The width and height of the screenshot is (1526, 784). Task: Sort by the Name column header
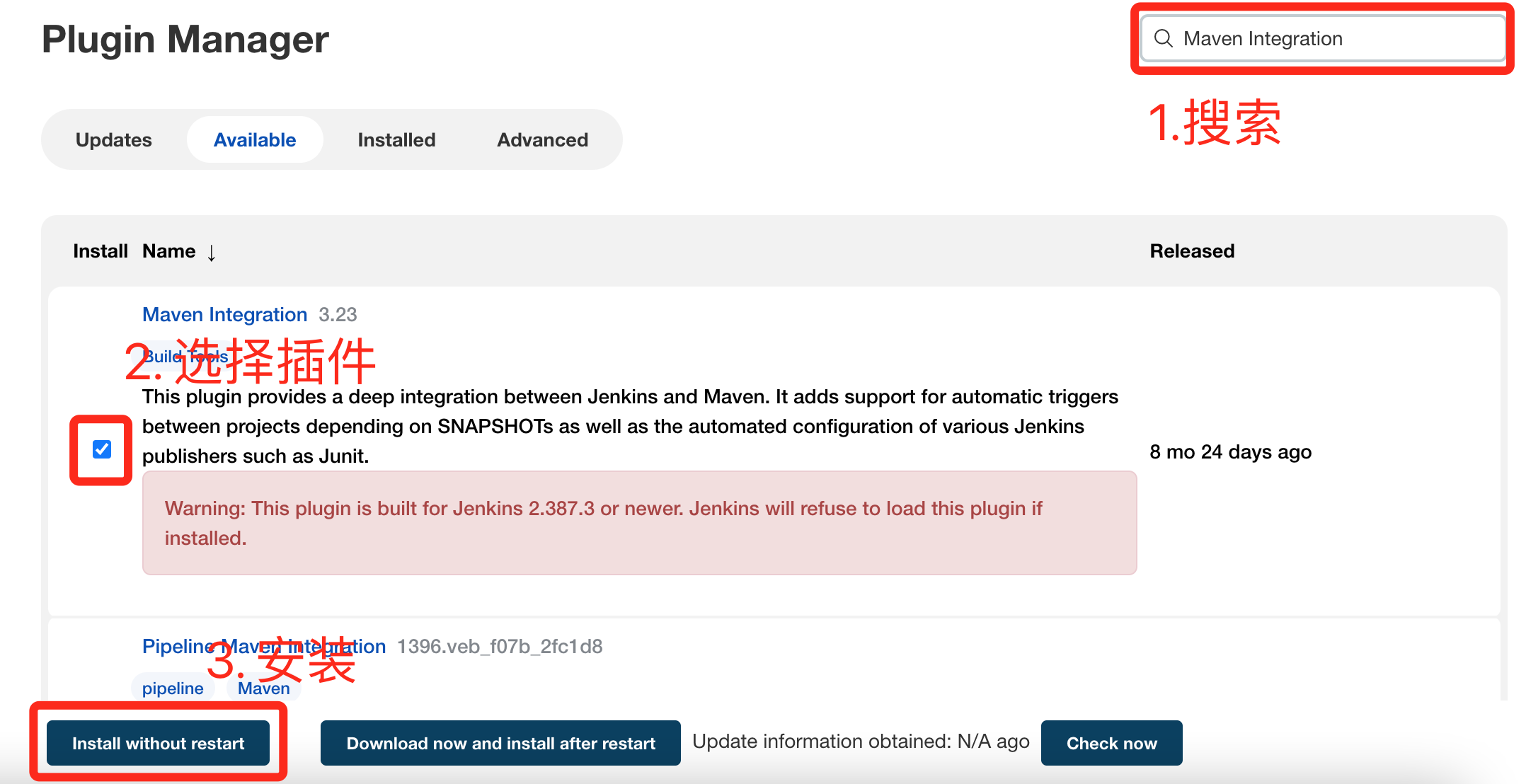[169, 251]
